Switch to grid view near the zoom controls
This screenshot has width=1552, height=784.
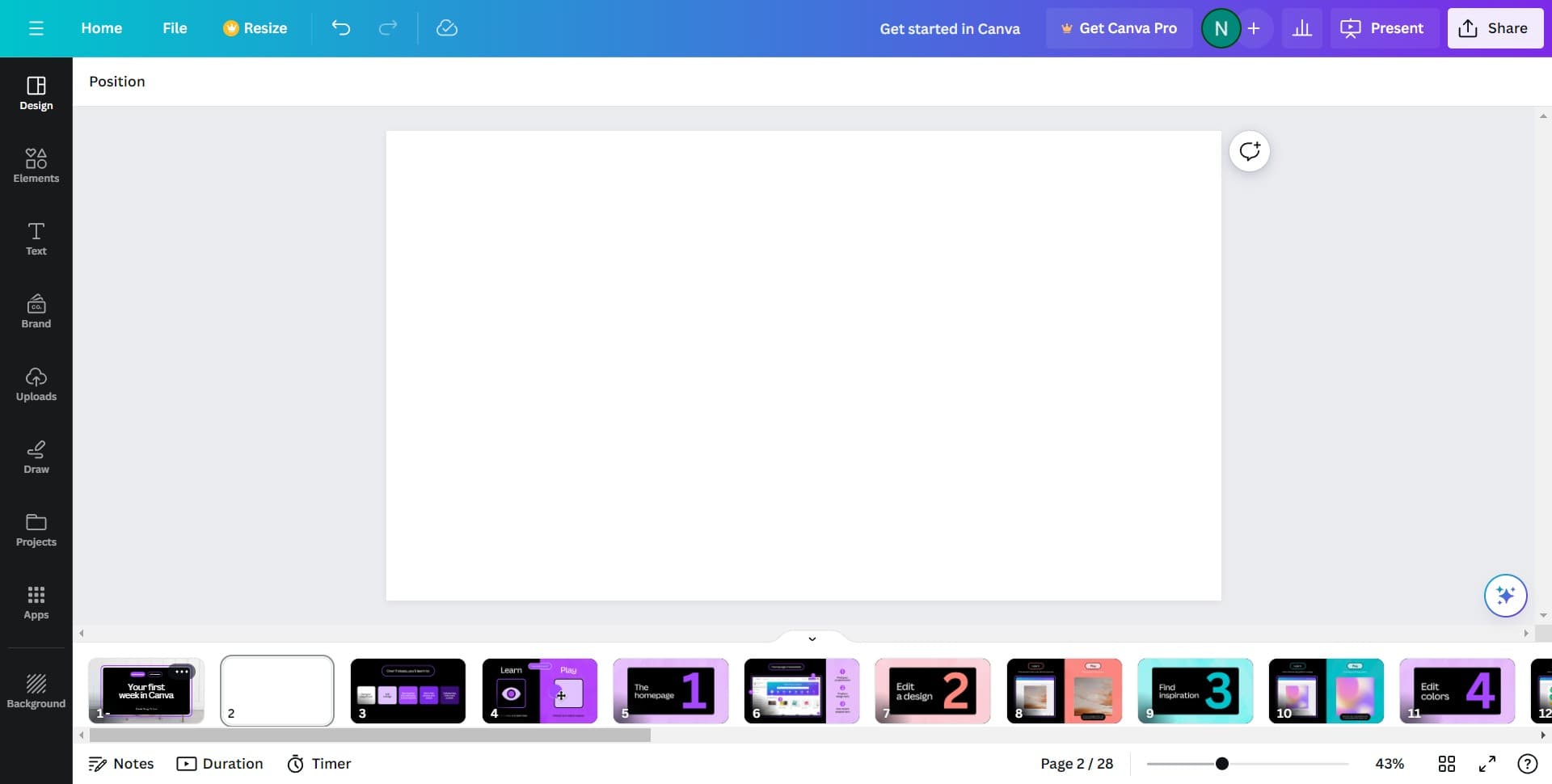click(1447, 763)
